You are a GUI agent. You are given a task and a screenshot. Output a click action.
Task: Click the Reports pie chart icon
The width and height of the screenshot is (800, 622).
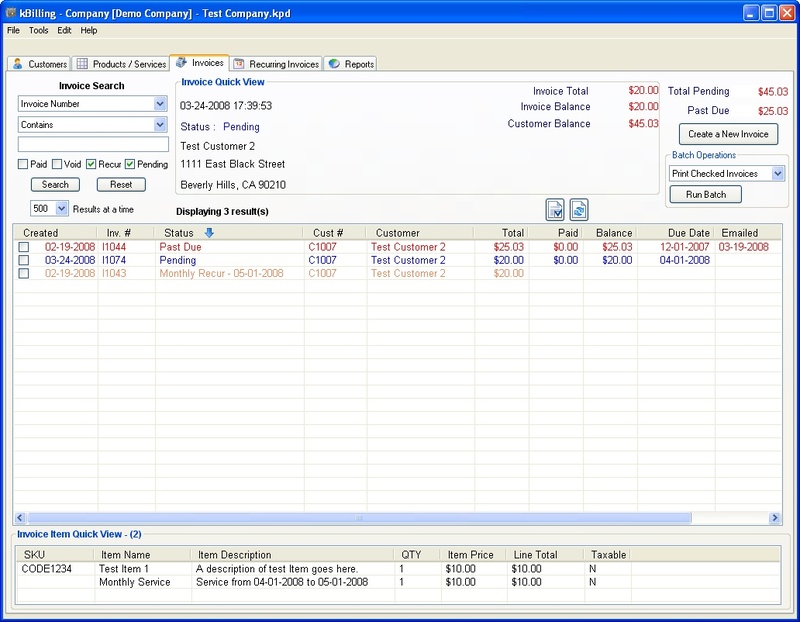pos(334,64)
